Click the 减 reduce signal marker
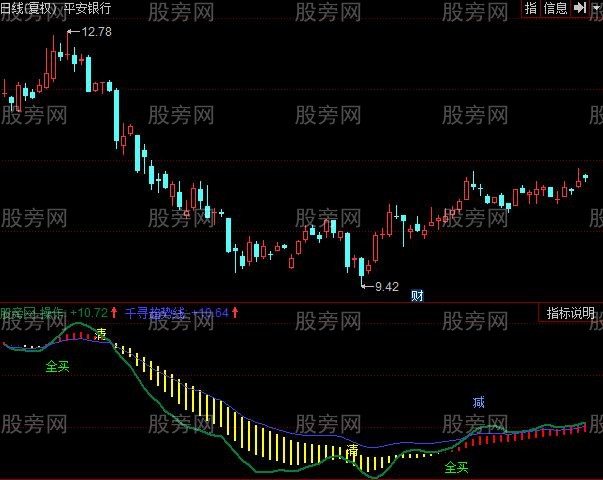 pyautogui.click(x=479, y=402)
